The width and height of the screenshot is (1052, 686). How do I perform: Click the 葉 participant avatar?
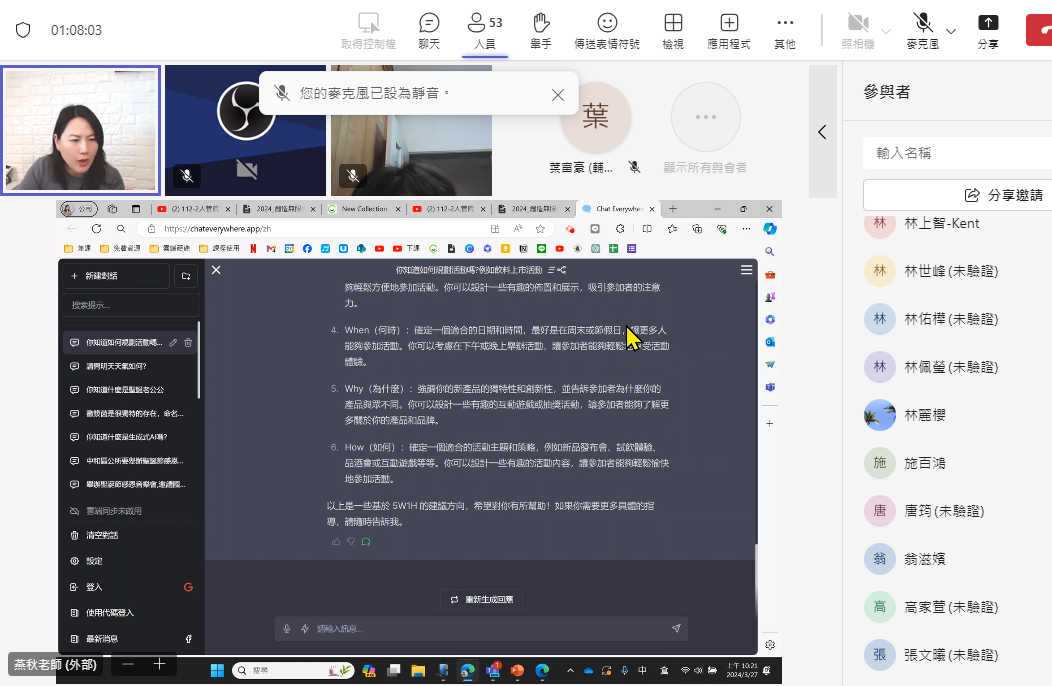coord(595,117)
